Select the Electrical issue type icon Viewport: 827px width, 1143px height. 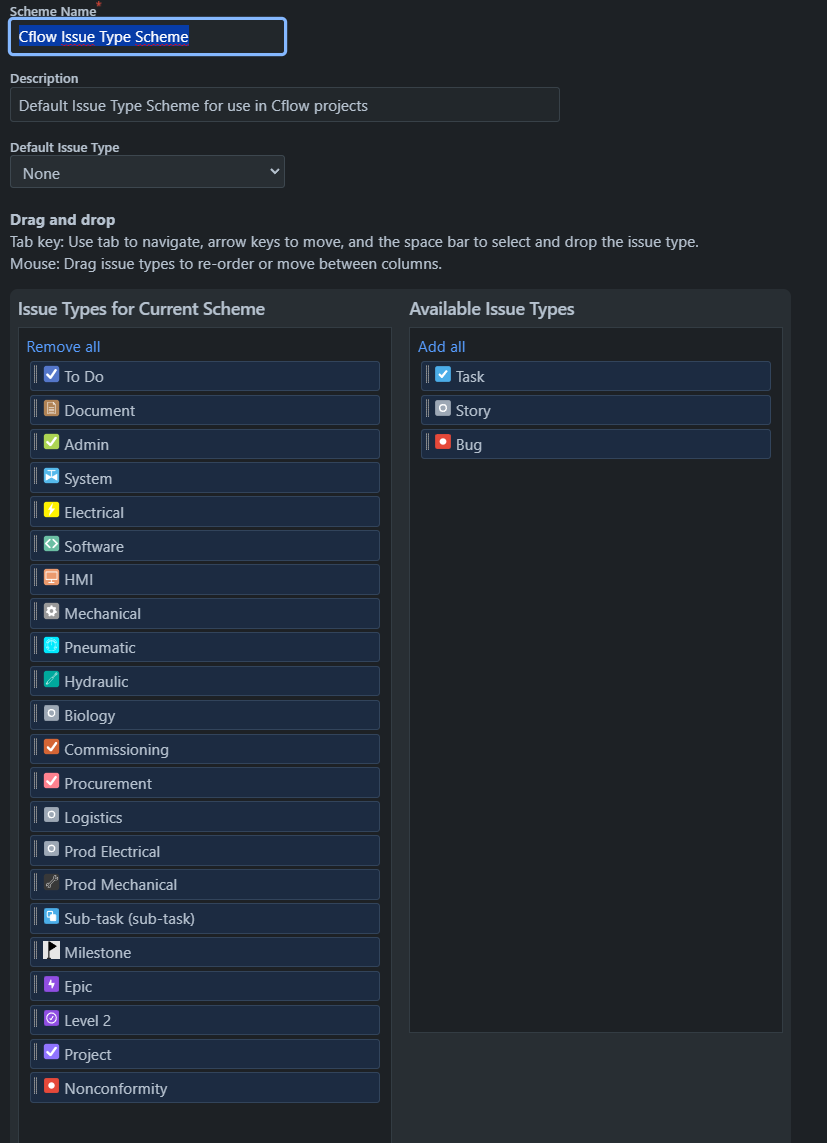click(x=50, y=511)
